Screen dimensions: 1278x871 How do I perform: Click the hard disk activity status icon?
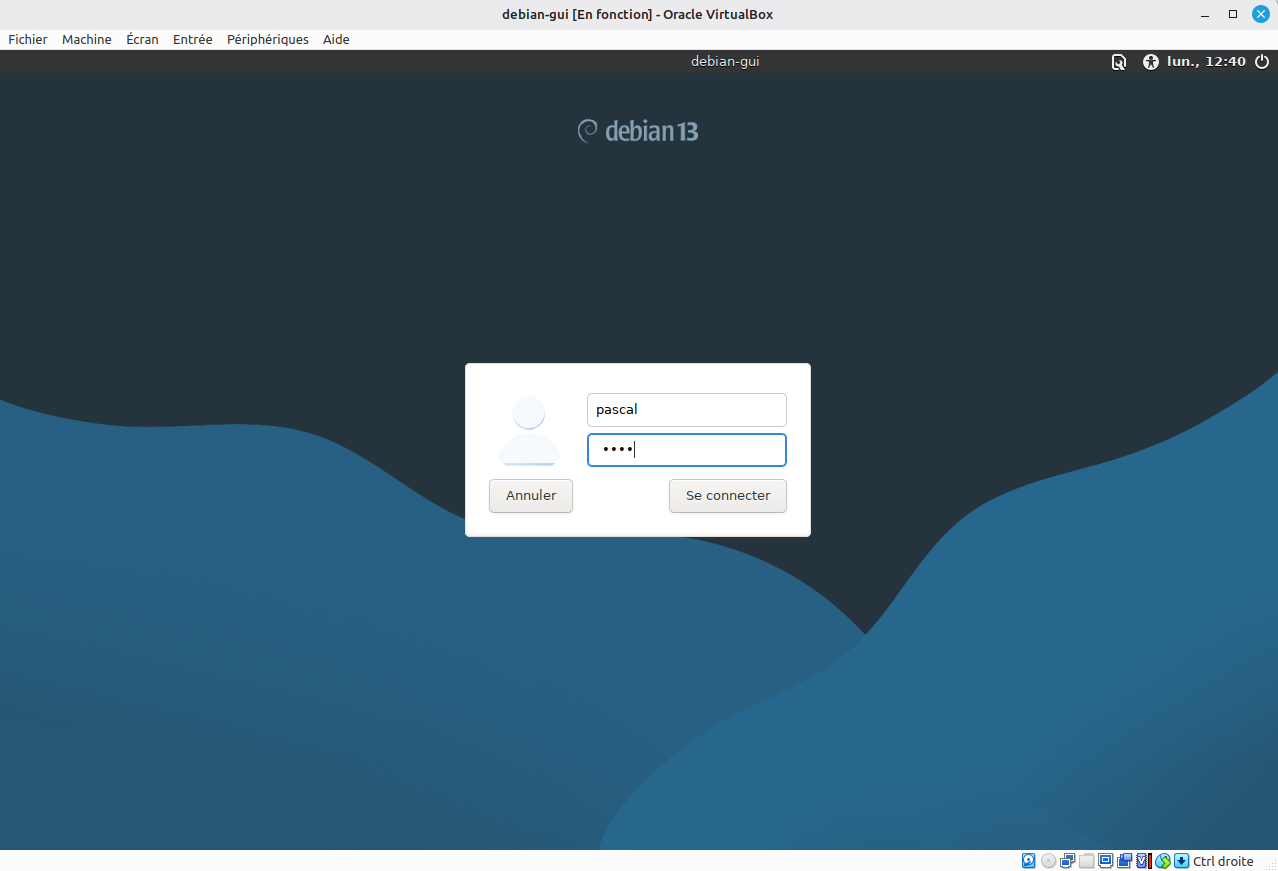pos(1028,861)
